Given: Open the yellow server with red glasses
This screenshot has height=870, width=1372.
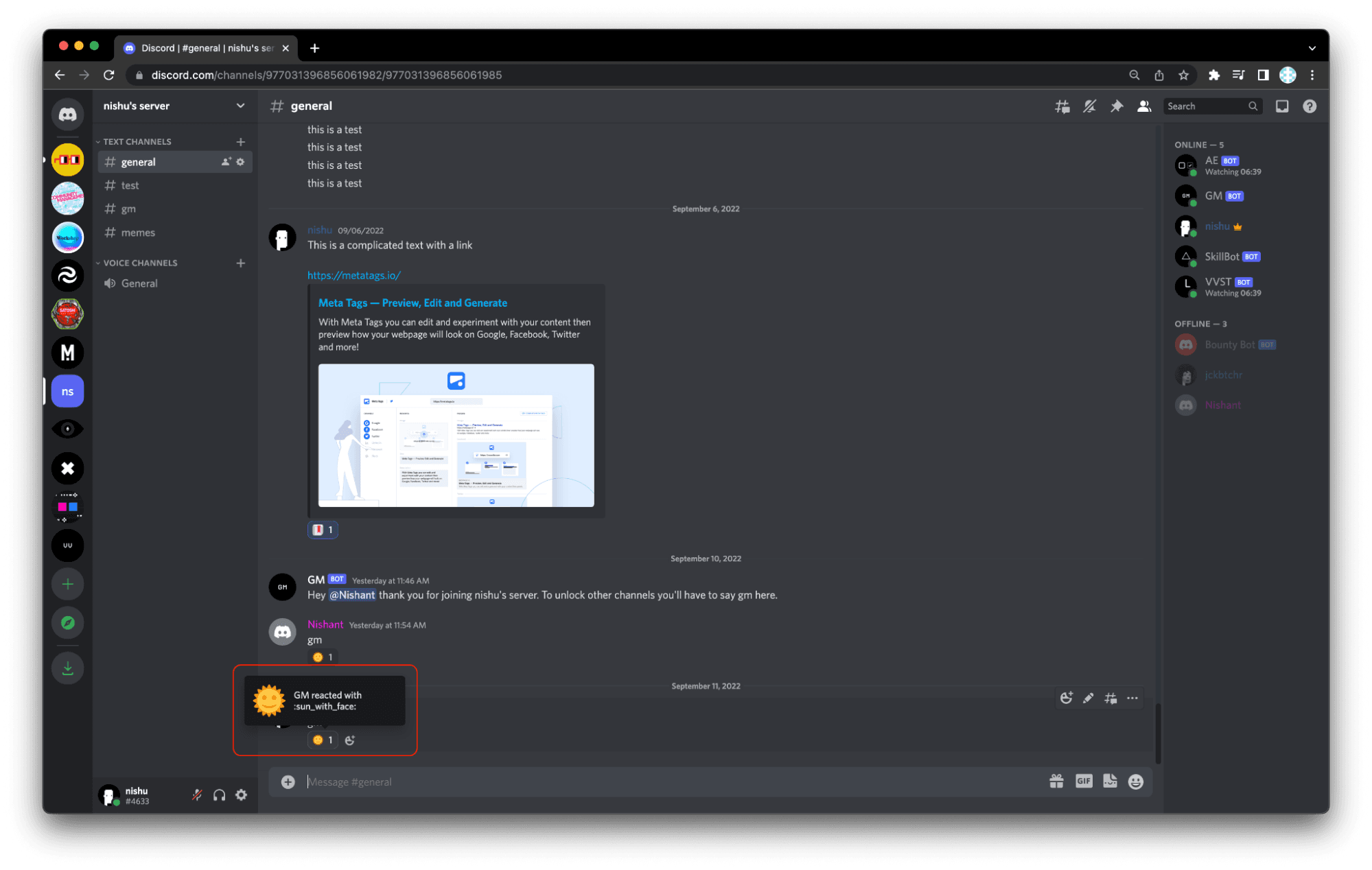Looking at the screenshot, I should tap(67, 161).
